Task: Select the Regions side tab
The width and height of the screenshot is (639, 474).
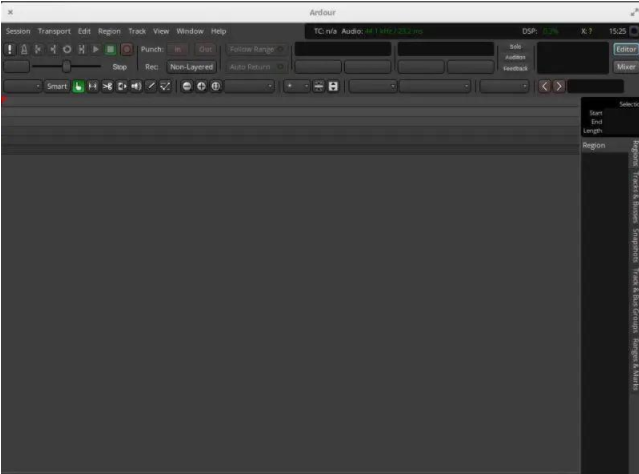Action: click(635, 153)
